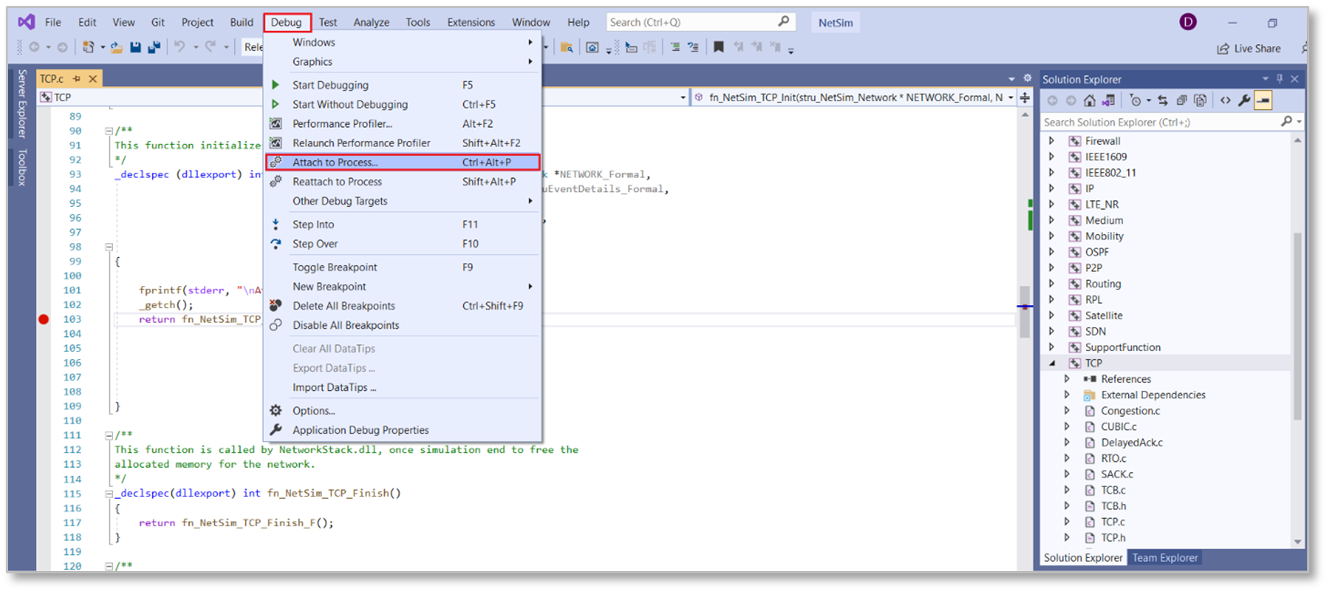Select CUBIC.c in Solution Explorer
The height and width of the screenshot is (592, 1328).
point(1118,427)
